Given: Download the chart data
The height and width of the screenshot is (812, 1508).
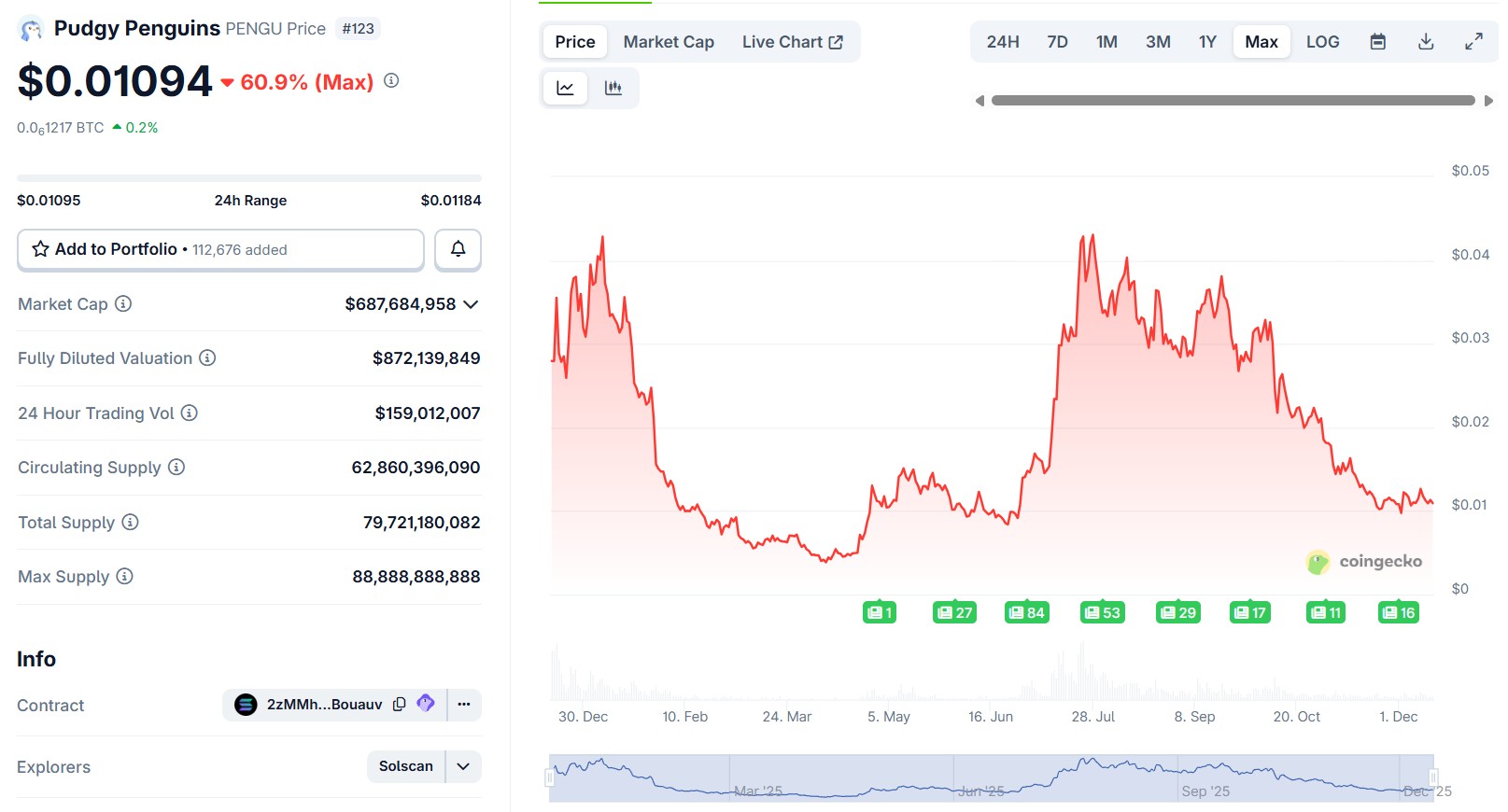Looking at the screenshot, I should coord(1425,42).
